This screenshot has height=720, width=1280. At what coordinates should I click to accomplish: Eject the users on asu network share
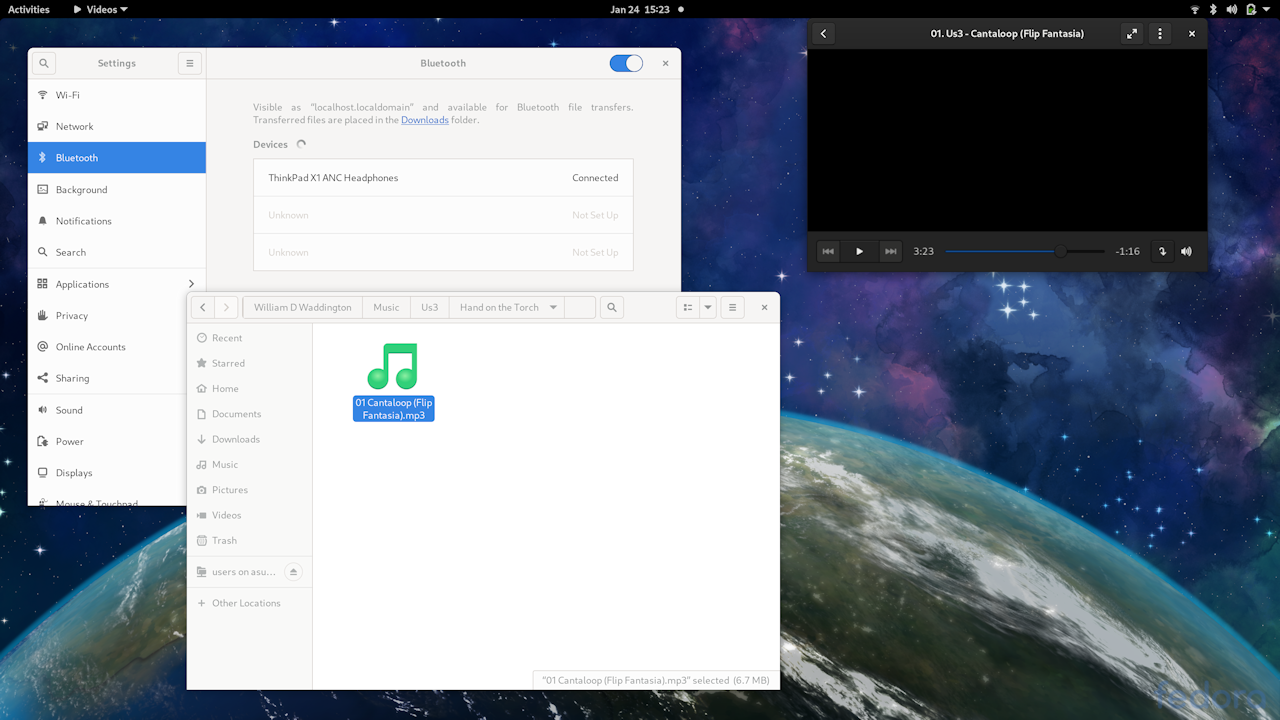[293, 572]
